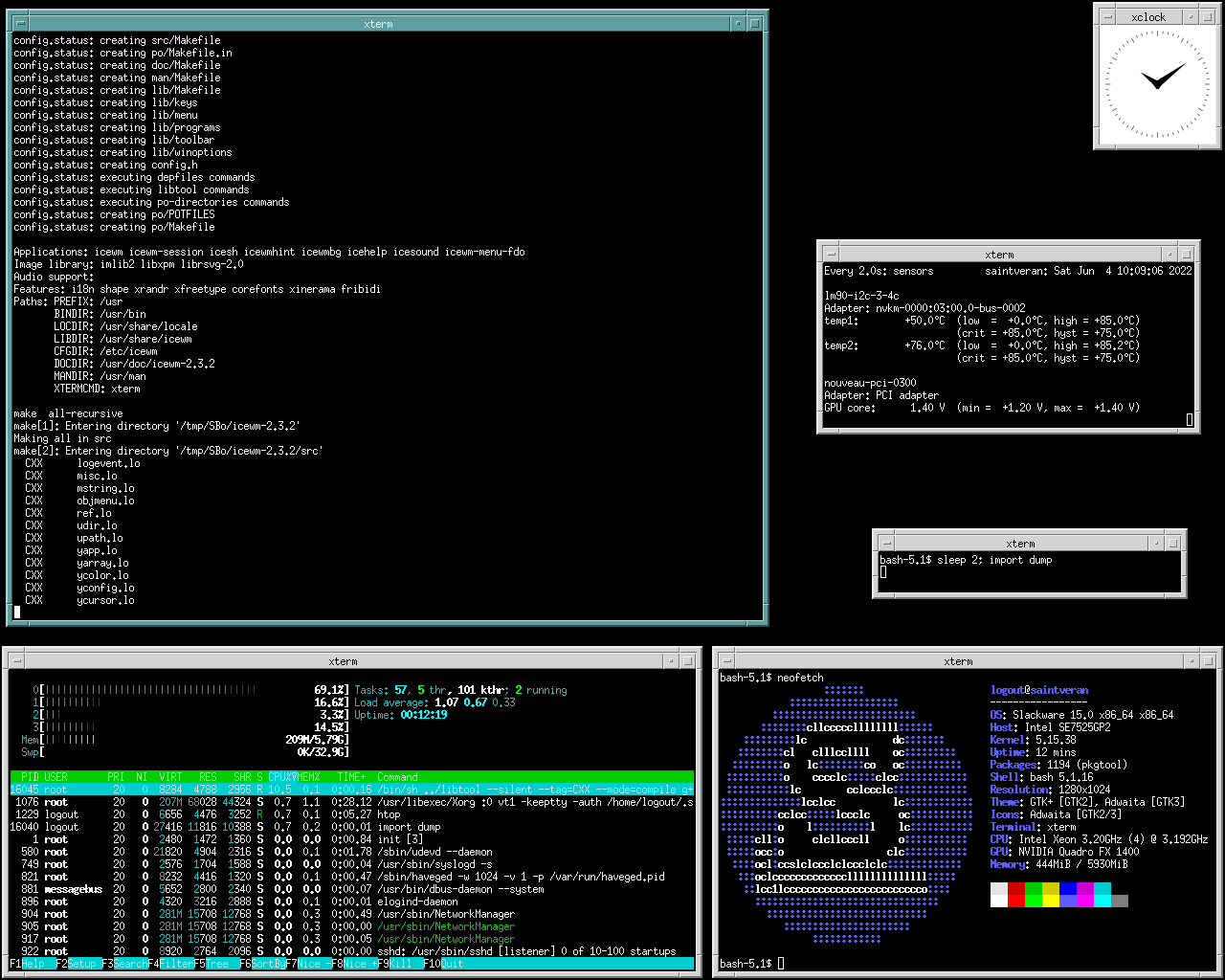This screenshot has width=1225, height=980.
Task: Select the 'init [3]' process row in htop
Action: click(x=352, y=839)
